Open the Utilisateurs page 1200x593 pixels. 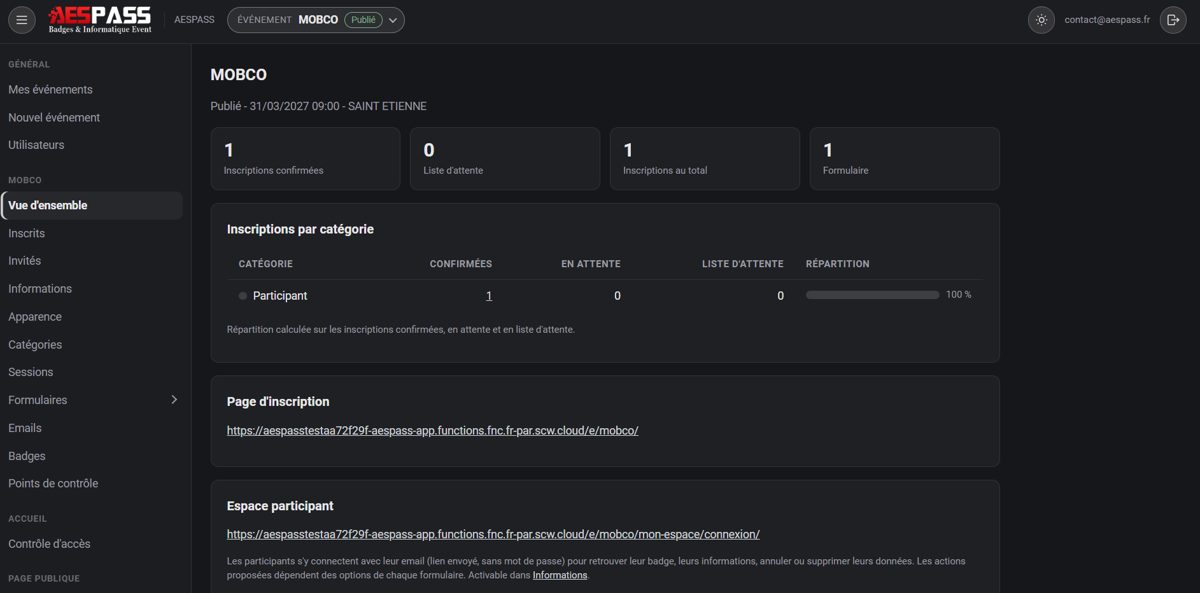tap(36, 145)
